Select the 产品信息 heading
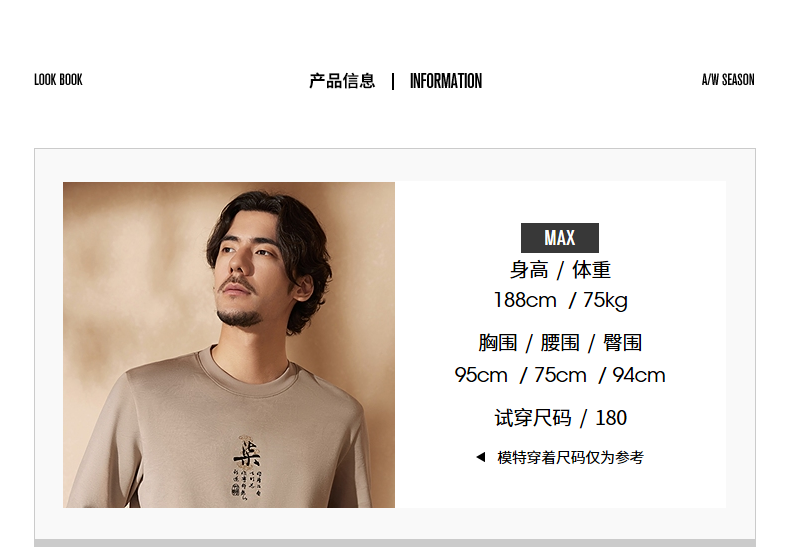Viewport: 790px width, 553px height. (x=342, y=81)
